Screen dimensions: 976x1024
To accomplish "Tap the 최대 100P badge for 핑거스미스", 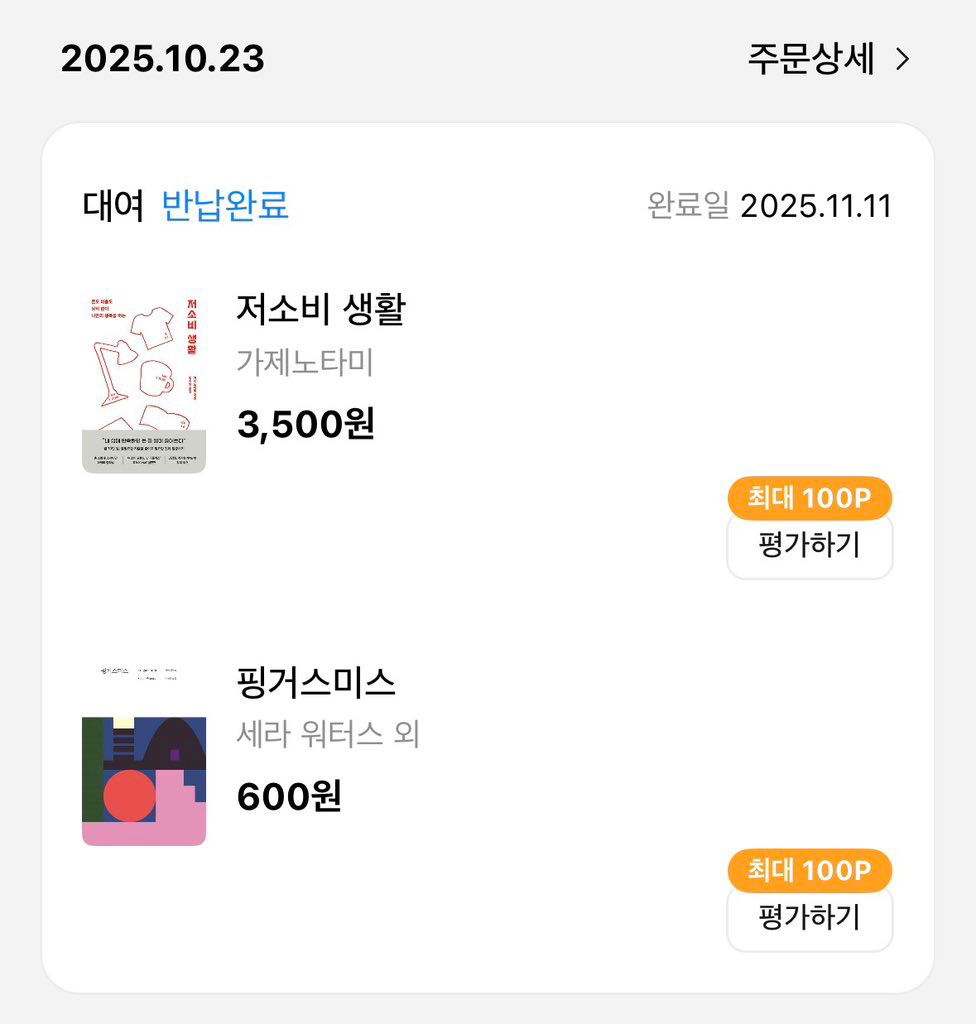I will coord(809,870).
